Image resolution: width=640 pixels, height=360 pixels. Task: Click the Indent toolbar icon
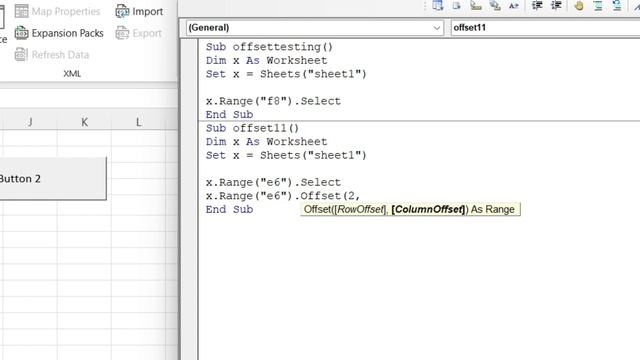(x=537, y=5)
